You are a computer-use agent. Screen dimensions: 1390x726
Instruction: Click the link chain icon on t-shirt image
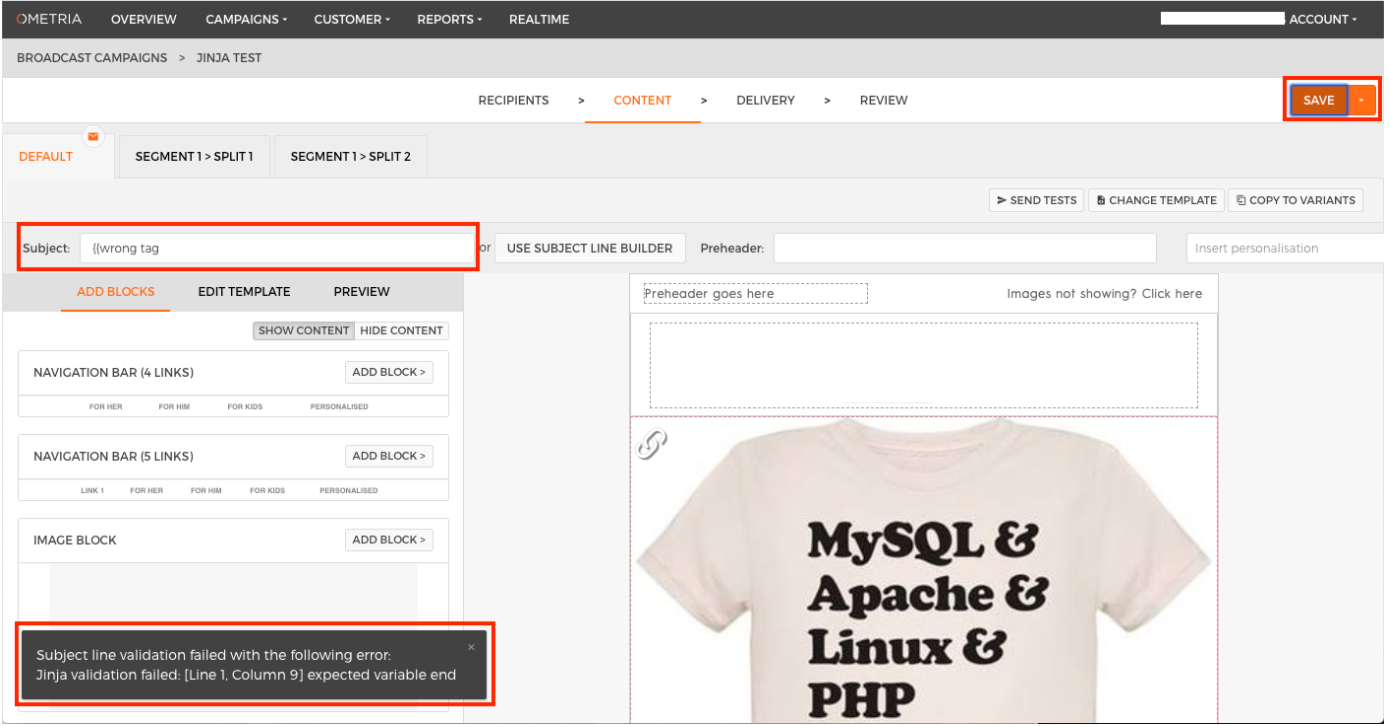pos(652,444)
